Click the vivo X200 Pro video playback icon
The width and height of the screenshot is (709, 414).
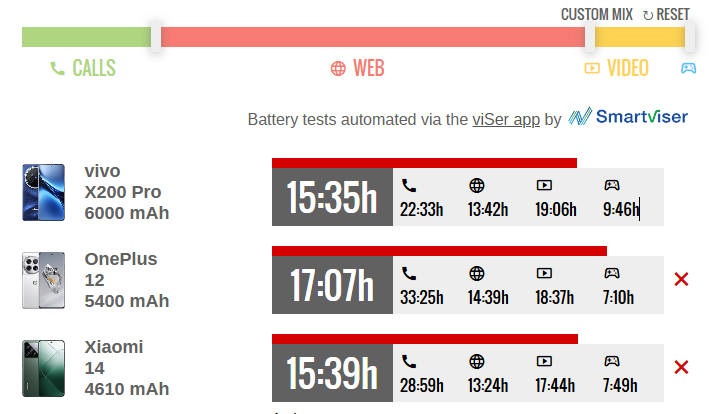coord(544,185)
